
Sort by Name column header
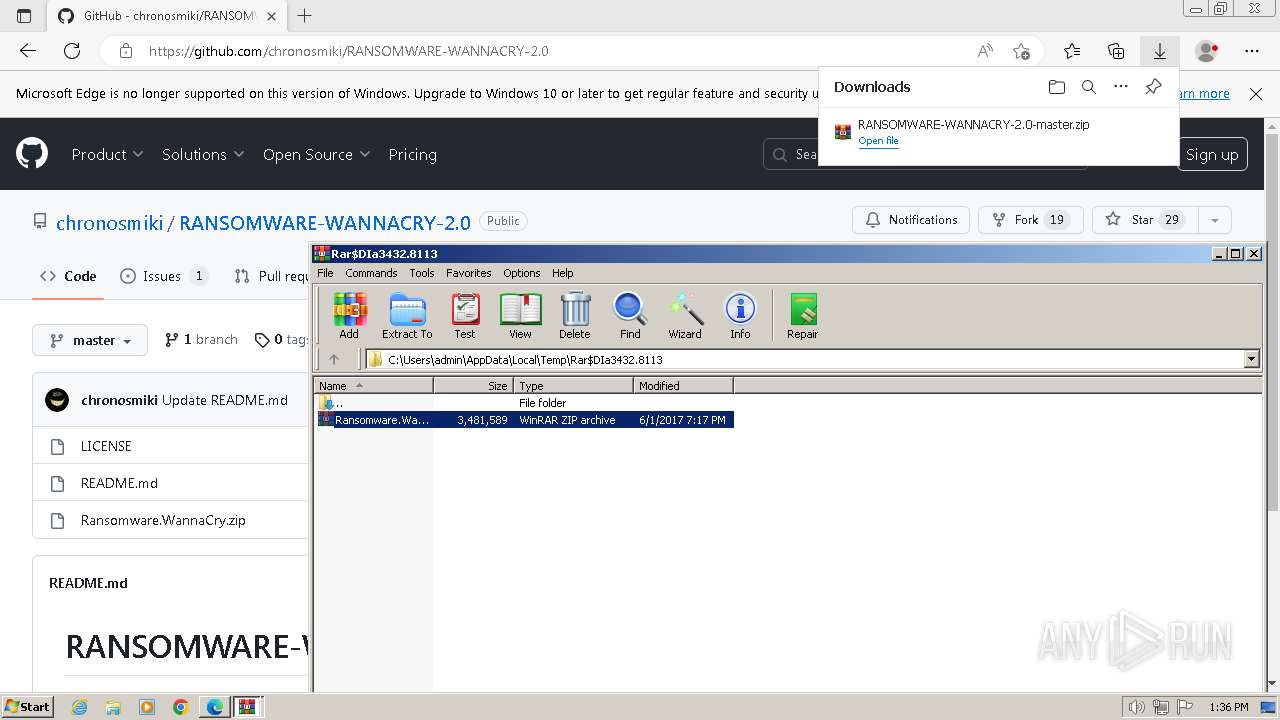click(374, 385)
